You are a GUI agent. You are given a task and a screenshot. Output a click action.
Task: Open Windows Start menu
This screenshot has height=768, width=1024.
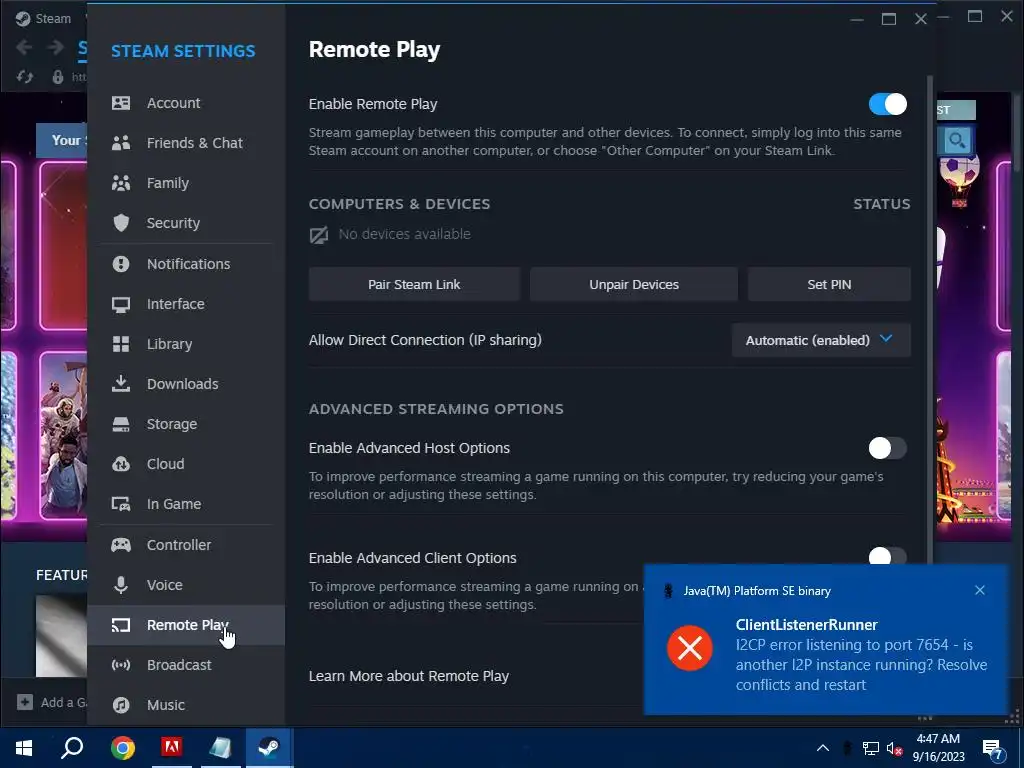24,748
